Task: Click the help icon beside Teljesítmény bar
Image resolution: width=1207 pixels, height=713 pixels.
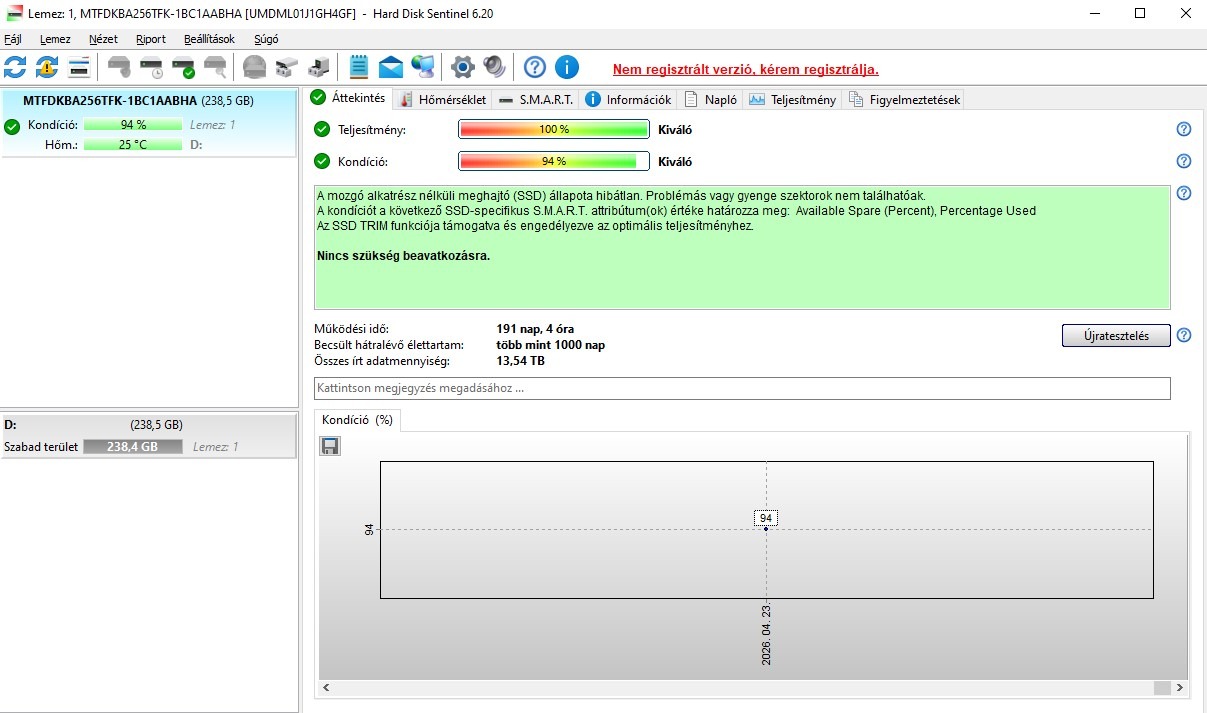Action: coord(1184,129)
